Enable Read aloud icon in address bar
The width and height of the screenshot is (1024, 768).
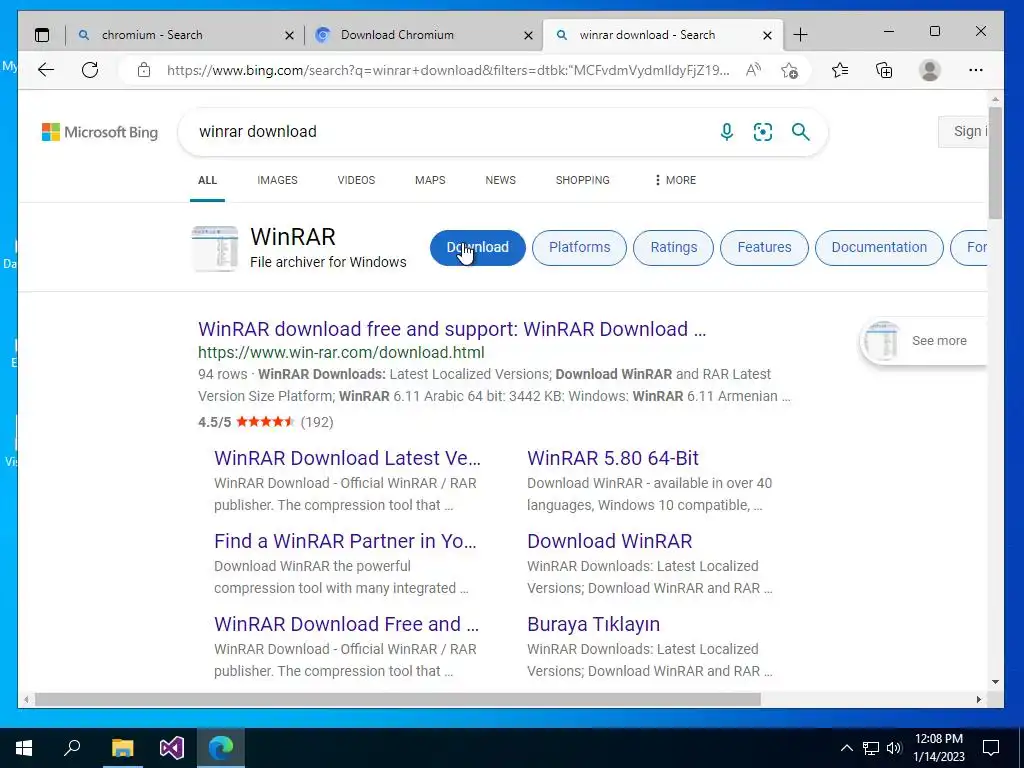coord(753,70)
